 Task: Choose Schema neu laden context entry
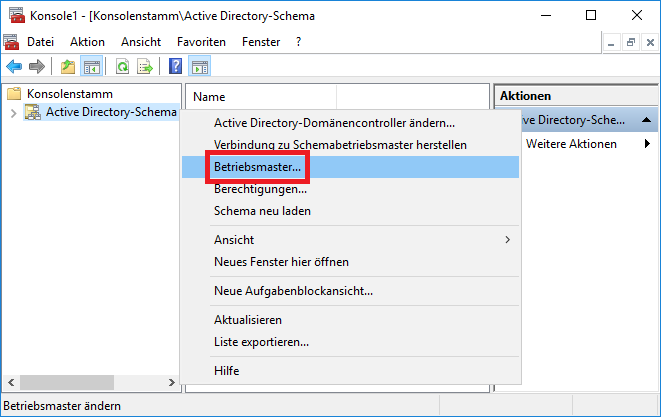click(x=262, y=211)
